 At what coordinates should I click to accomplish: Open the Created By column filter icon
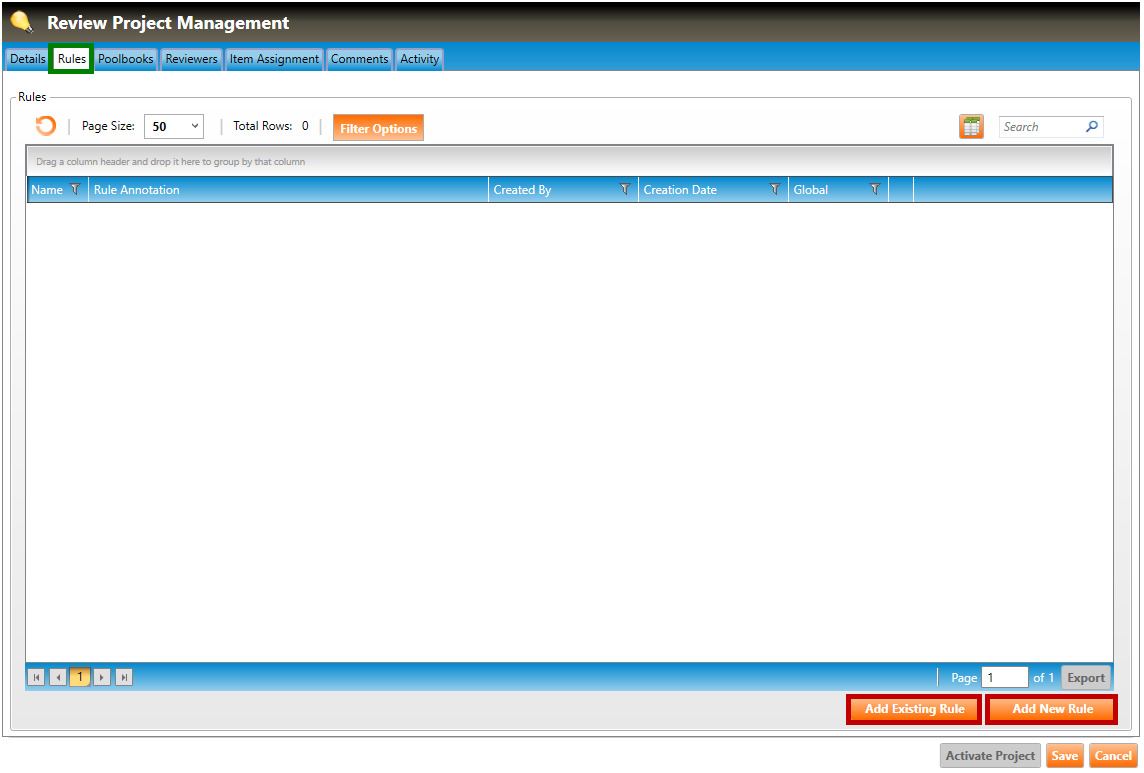click(625, 190)
